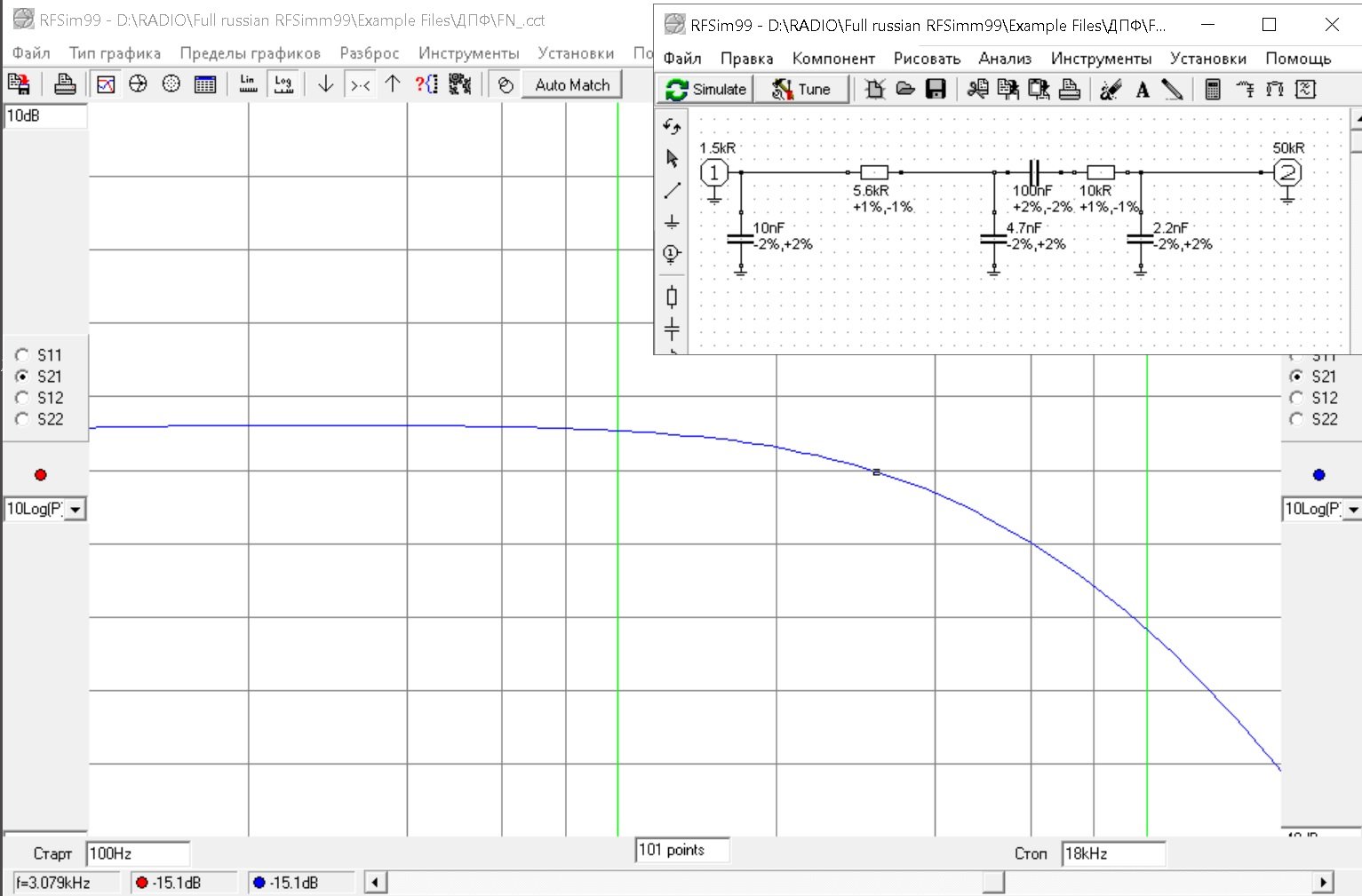
Task: Click the circular icon left of Auto Match
Action: (x=506, y=85)
